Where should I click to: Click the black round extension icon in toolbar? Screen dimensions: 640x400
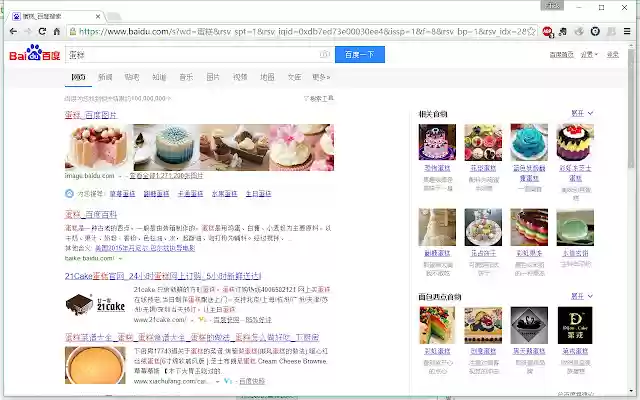595,31
